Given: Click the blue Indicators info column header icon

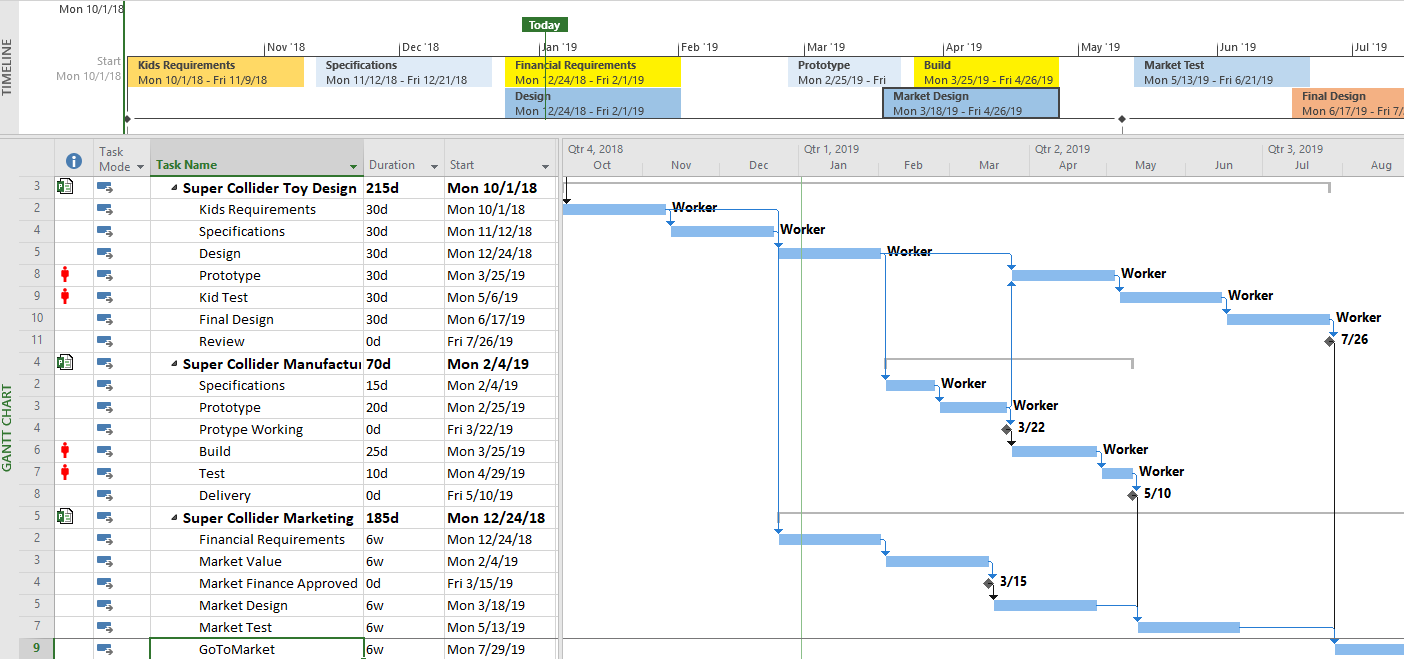Looking at the screenshot, I should click(73, 160).
